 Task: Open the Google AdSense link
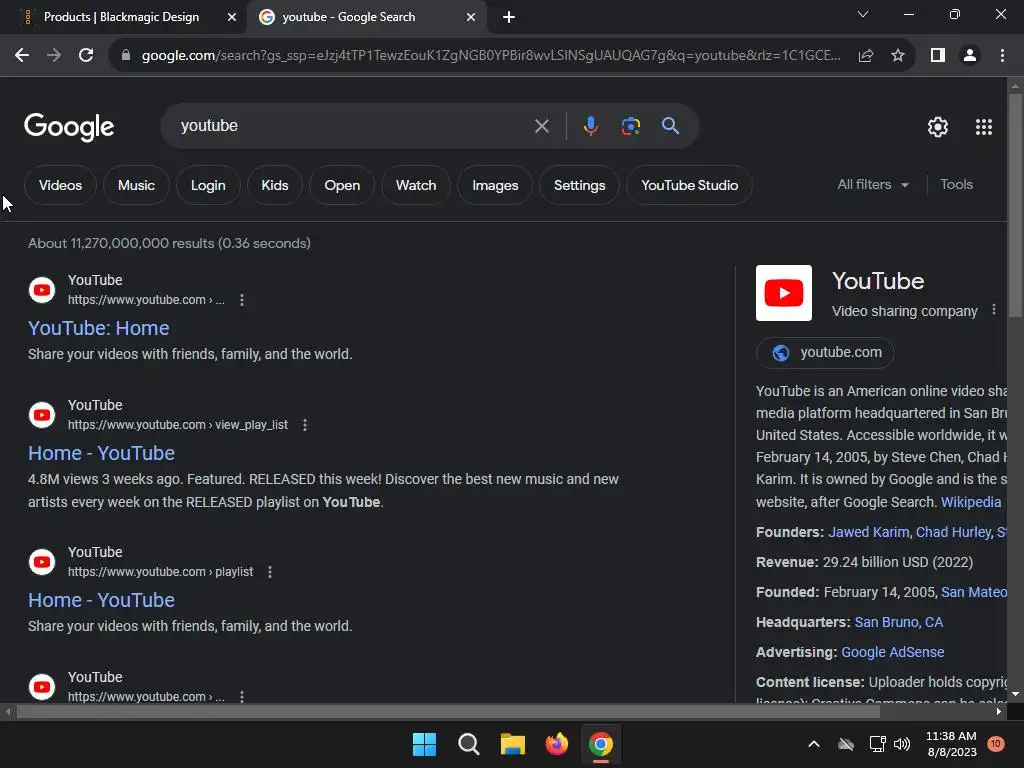pyautogui.click(x=892, y=652)
